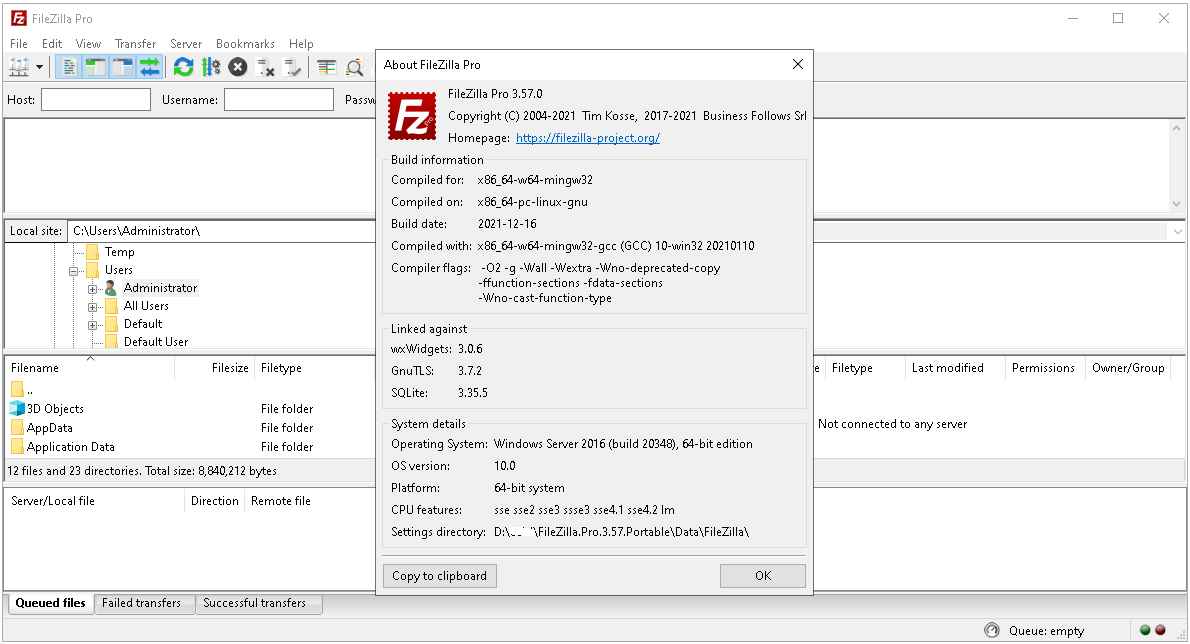This screenshot has height=644, width=1190.
Task: Open the View menu
Action: point(88,44)
